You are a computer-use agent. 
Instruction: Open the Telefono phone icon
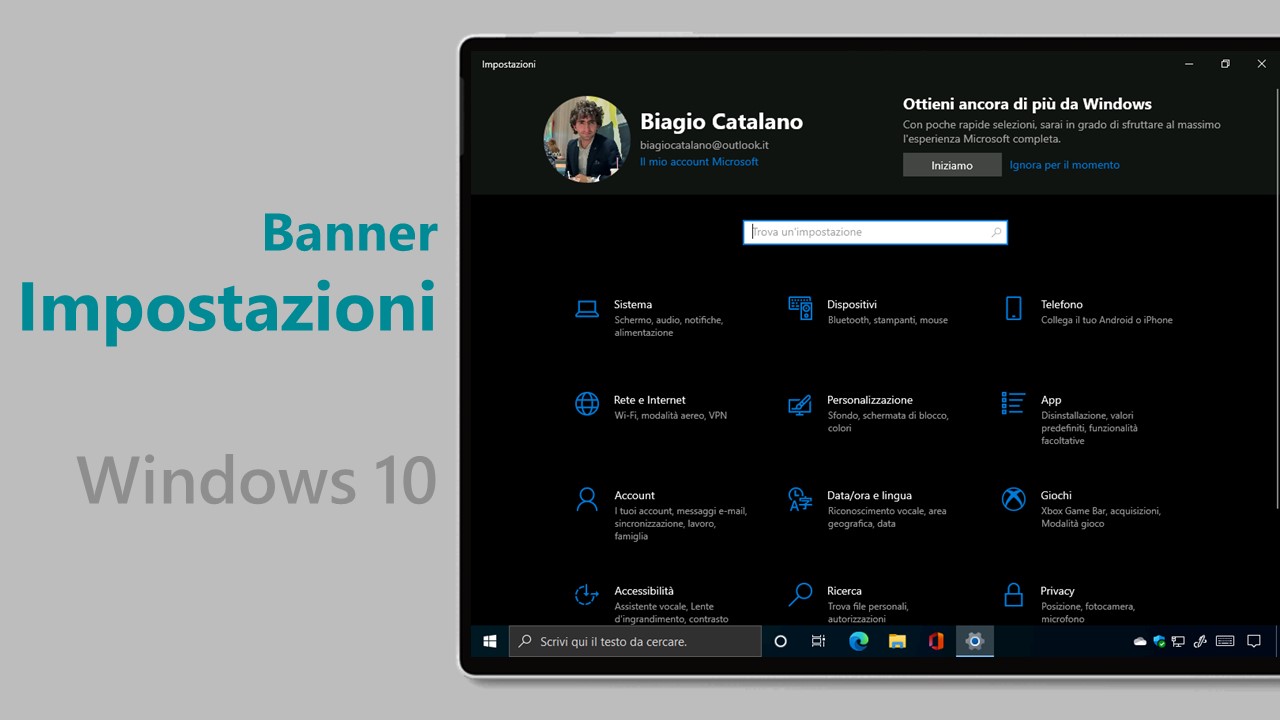[x=1014, y=308]
